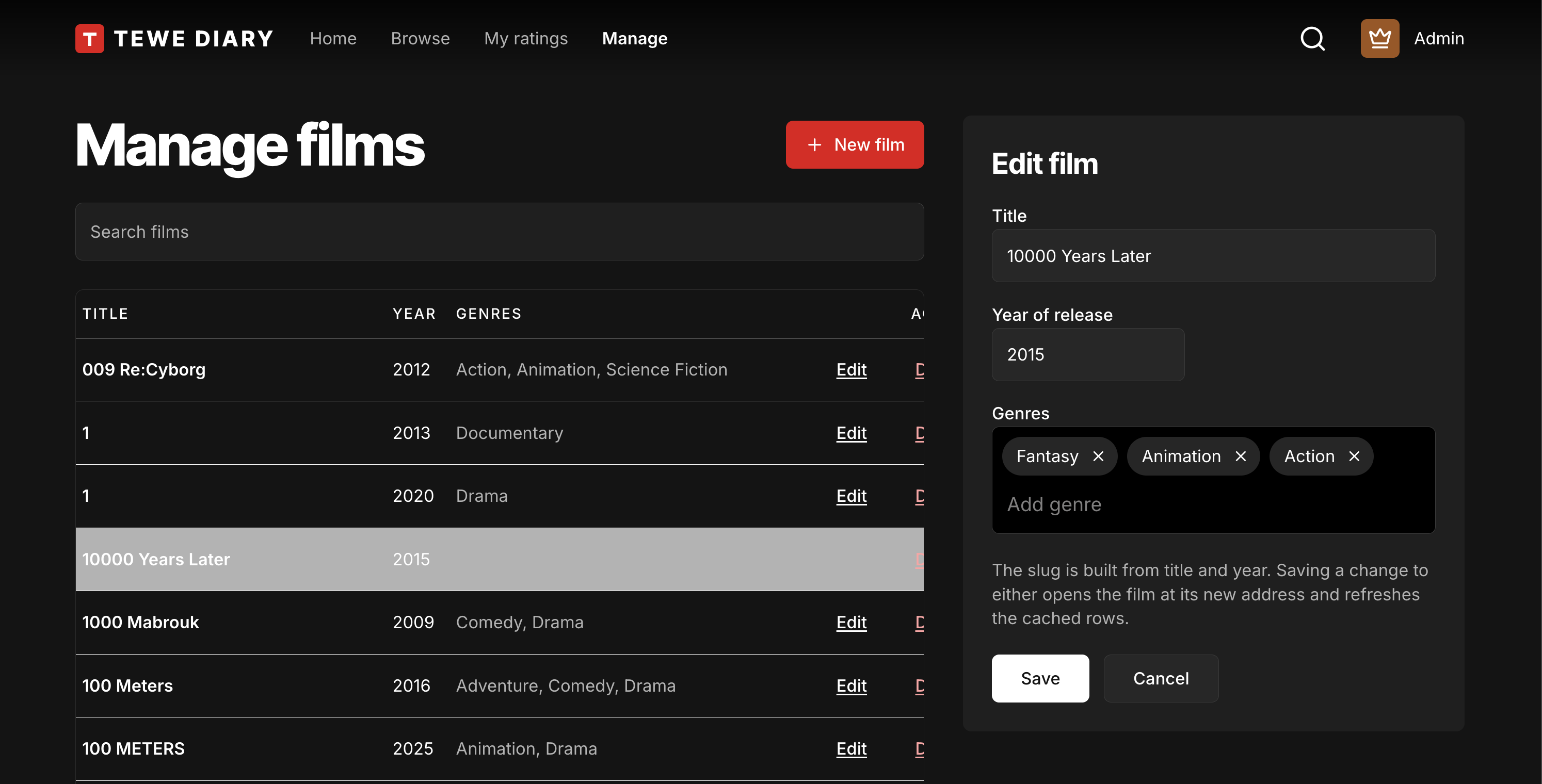Select the 10000 Years Later row title
Image resolution: width=1542 pixels, height=784 pixels.
click(x=156, y=559)
